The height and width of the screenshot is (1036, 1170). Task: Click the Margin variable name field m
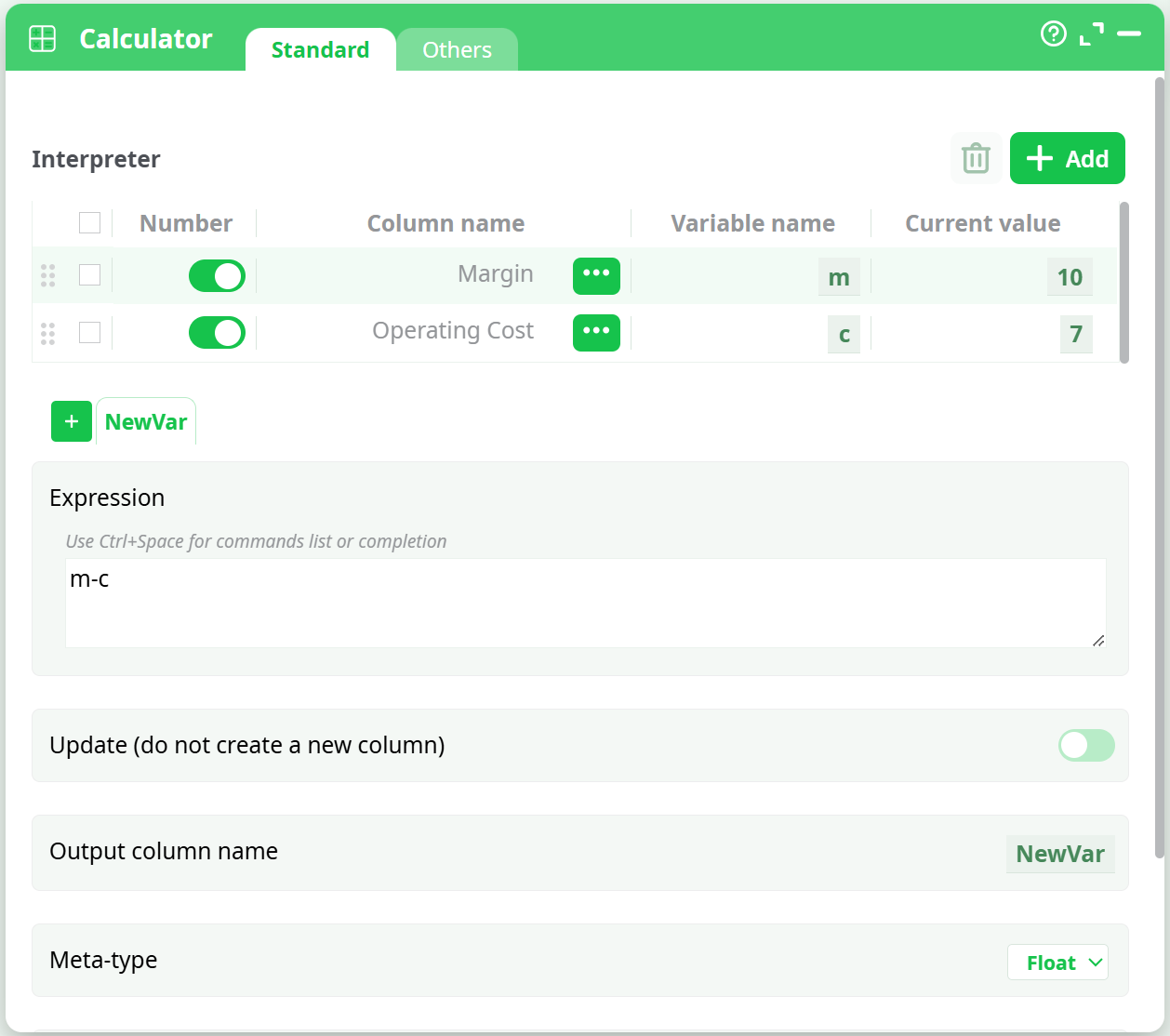[x=839, y=277]
